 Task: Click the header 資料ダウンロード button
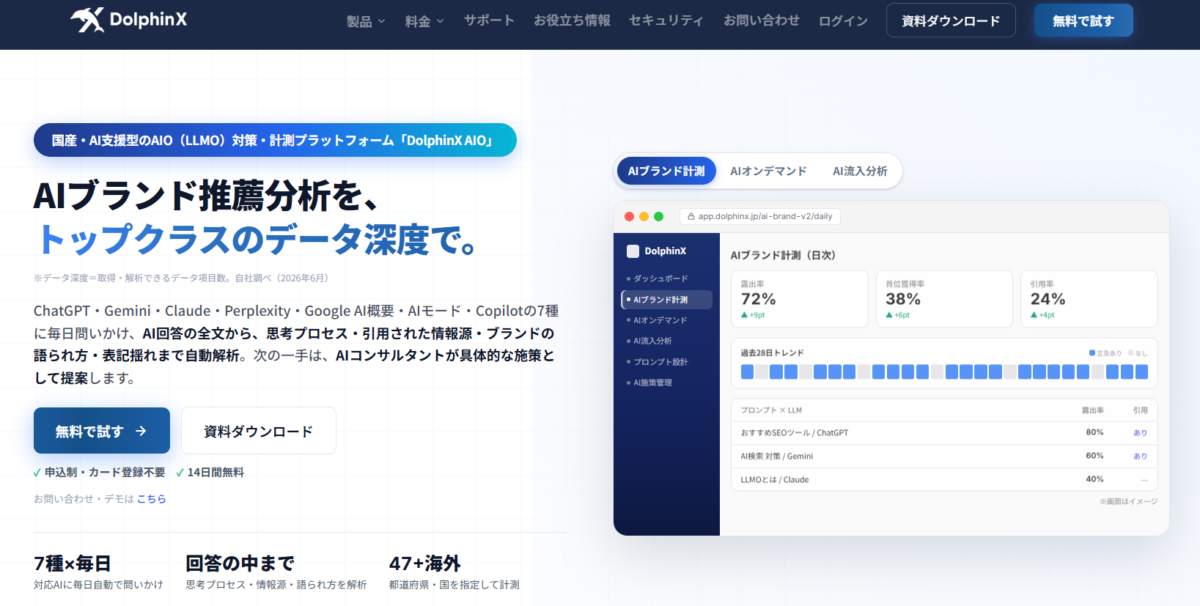[x=950, y=20]
